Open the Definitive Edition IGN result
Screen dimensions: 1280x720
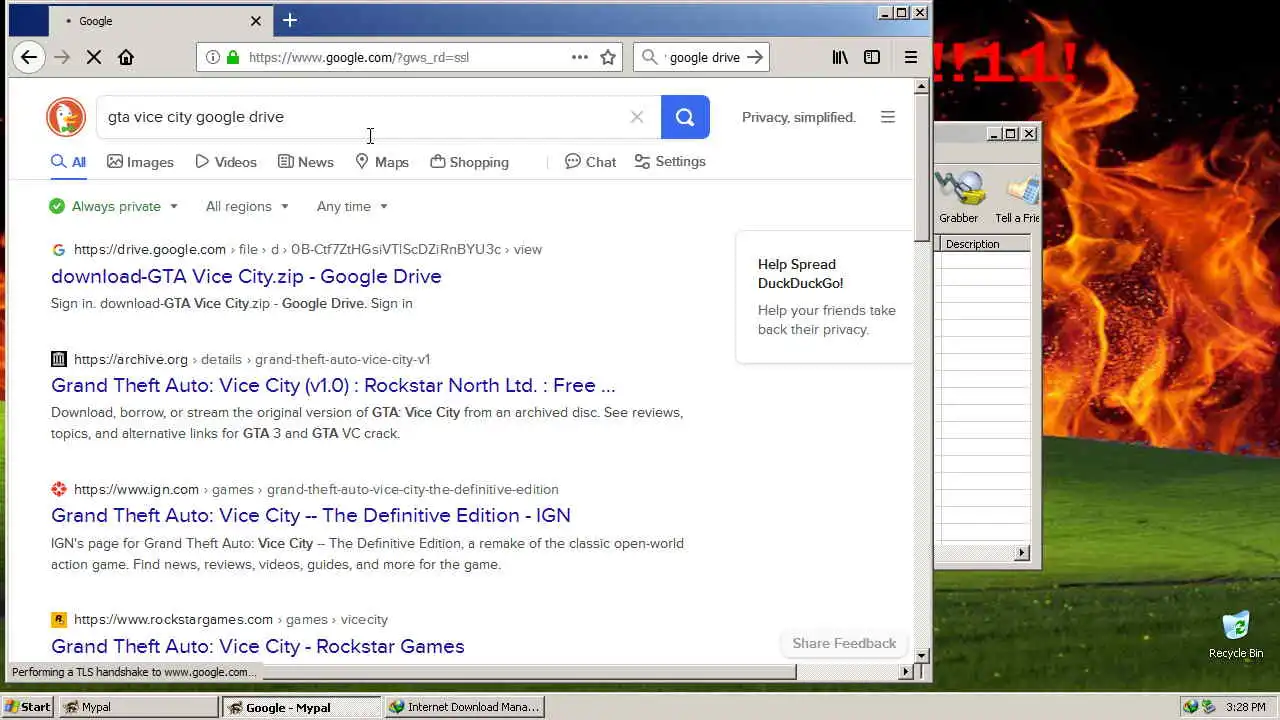click(311, 515)
